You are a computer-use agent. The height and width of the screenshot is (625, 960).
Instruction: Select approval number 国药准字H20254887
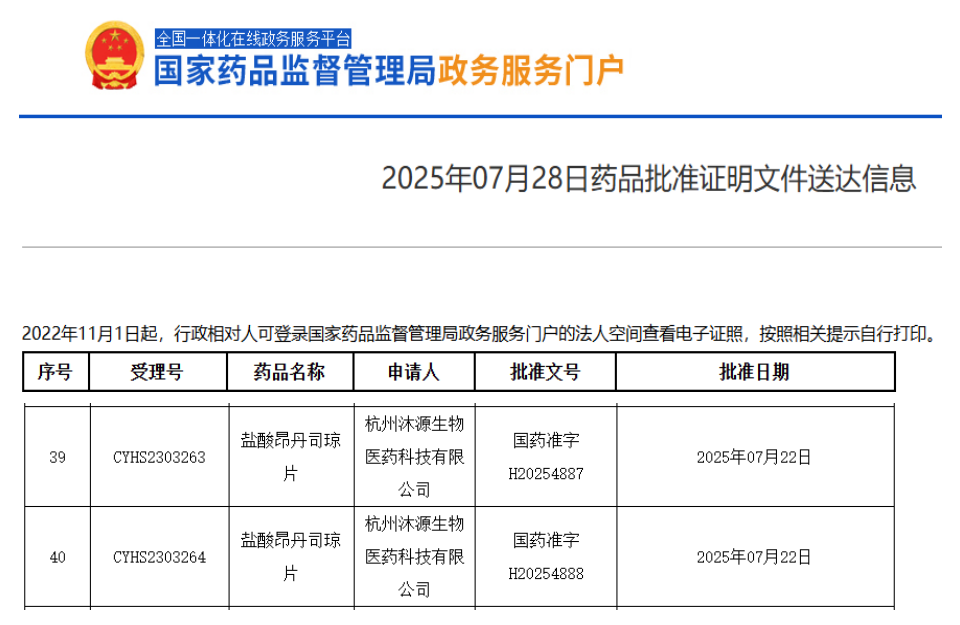[546, 457]
